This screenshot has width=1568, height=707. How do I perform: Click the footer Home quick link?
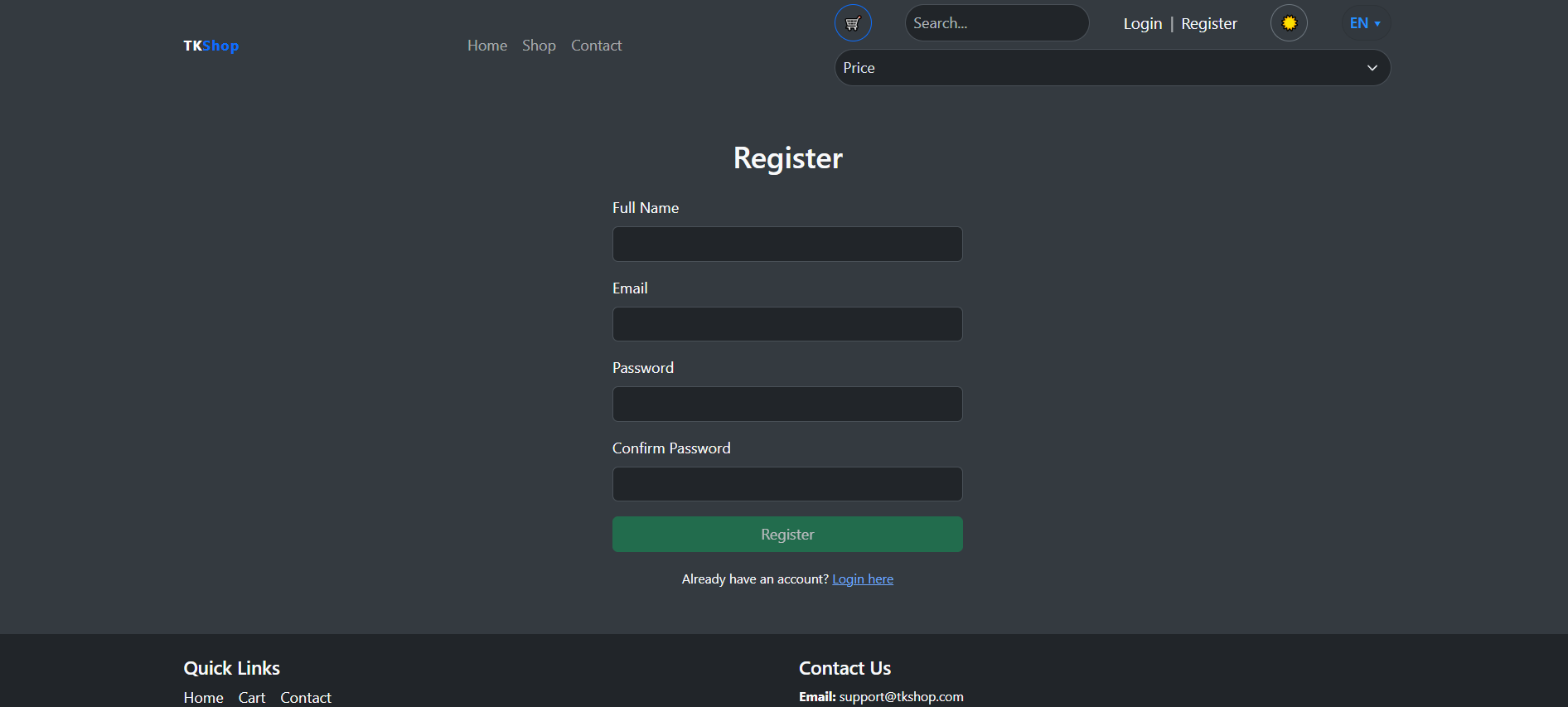(x=203, y=698)
